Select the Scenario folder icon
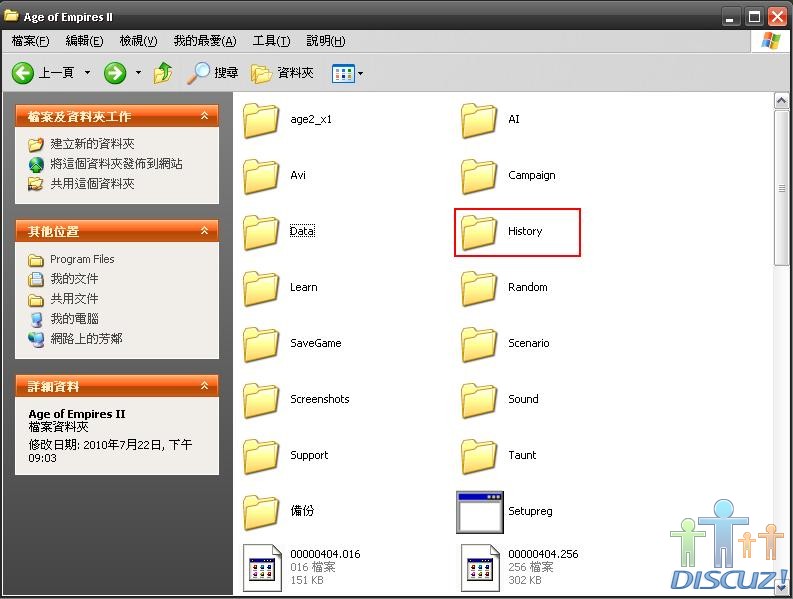Viewport: 793px width, 599px height. tap(479, 345)
